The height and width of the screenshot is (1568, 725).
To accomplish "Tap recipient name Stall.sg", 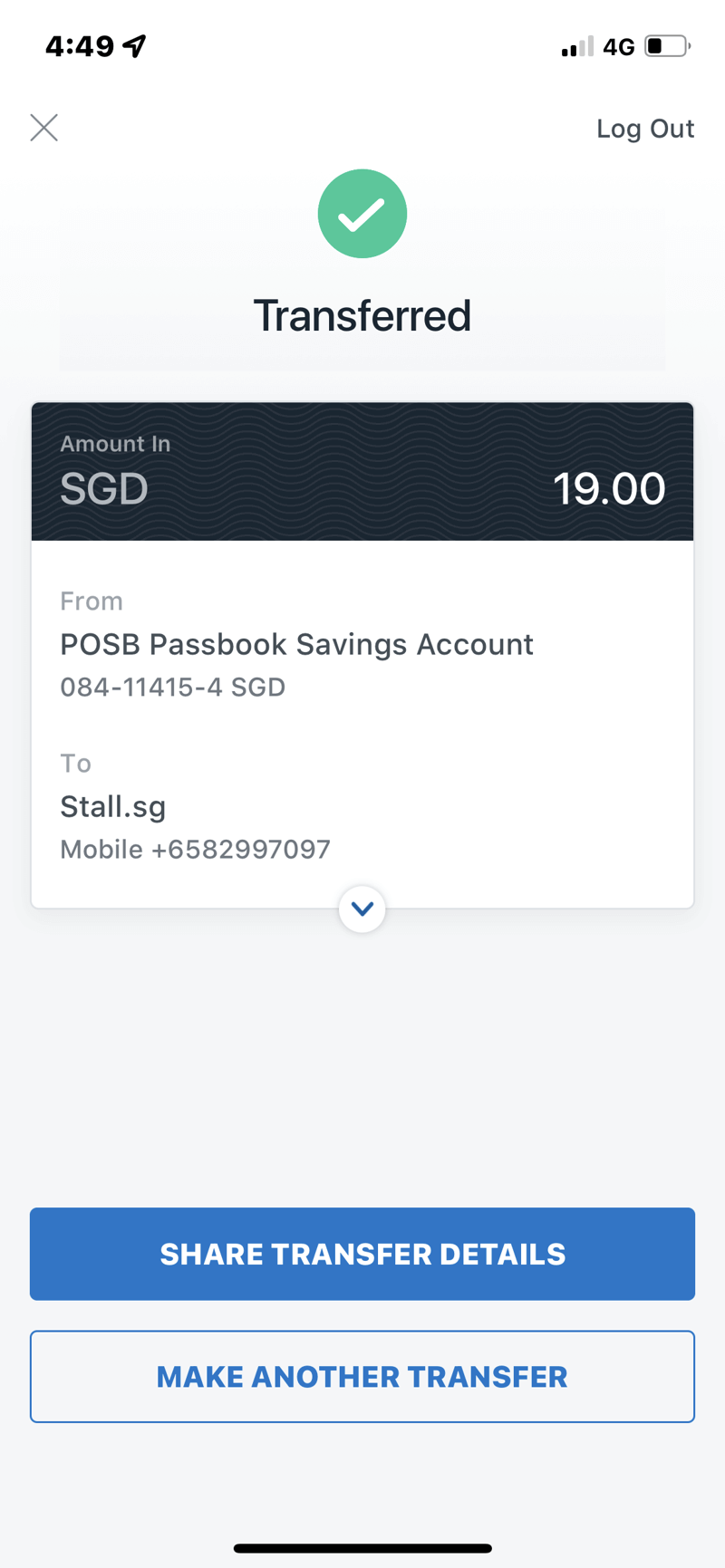I will pos(112,806).
